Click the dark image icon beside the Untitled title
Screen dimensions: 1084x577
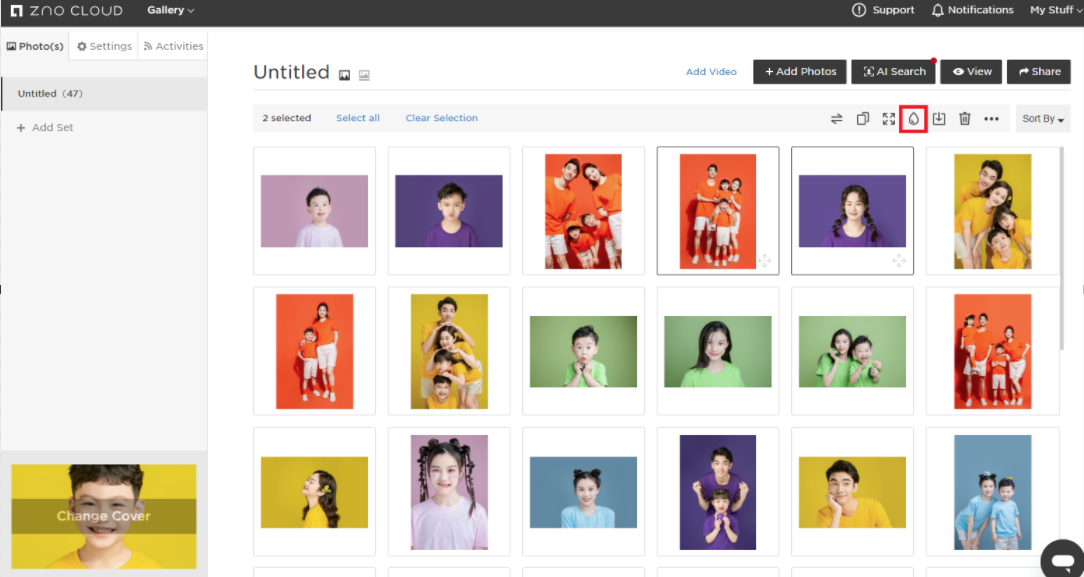[344, 75]
